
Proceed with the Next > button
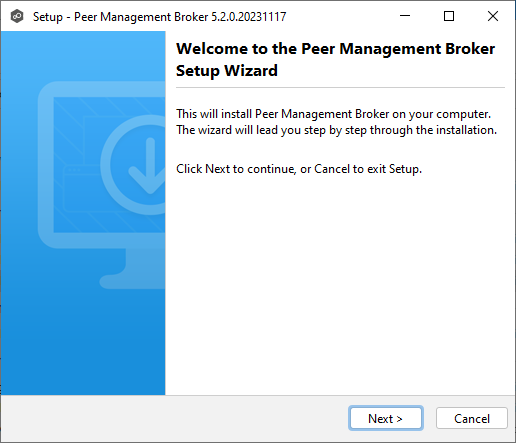[x=386, y=418]
